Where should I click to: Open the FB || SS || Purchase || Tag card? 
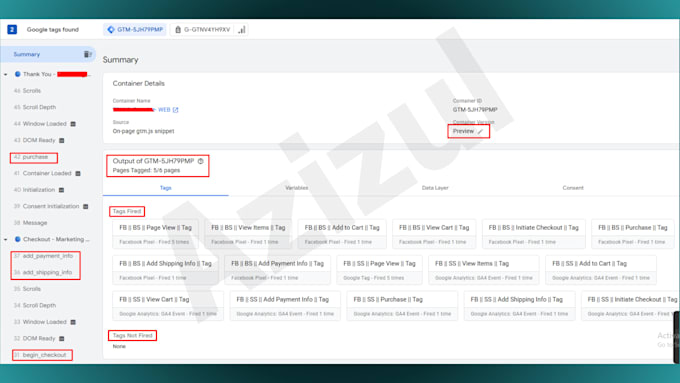click(402, 306)
